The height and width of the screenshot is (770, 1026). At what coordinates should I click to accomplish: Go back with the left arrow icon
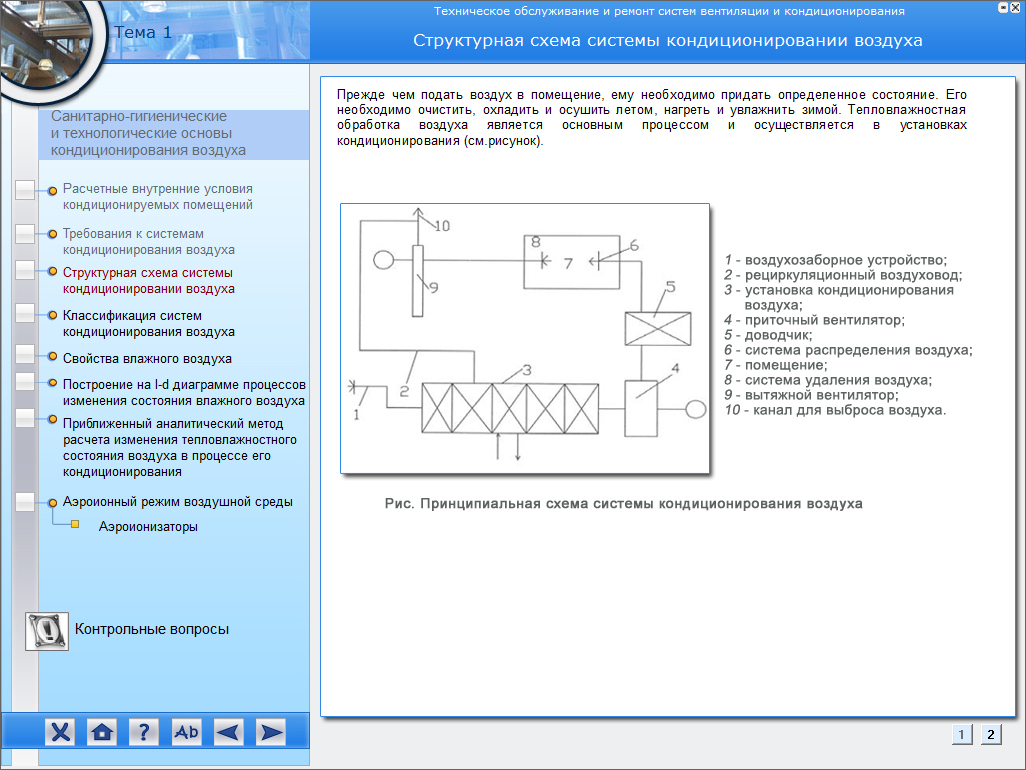point(229,732)
